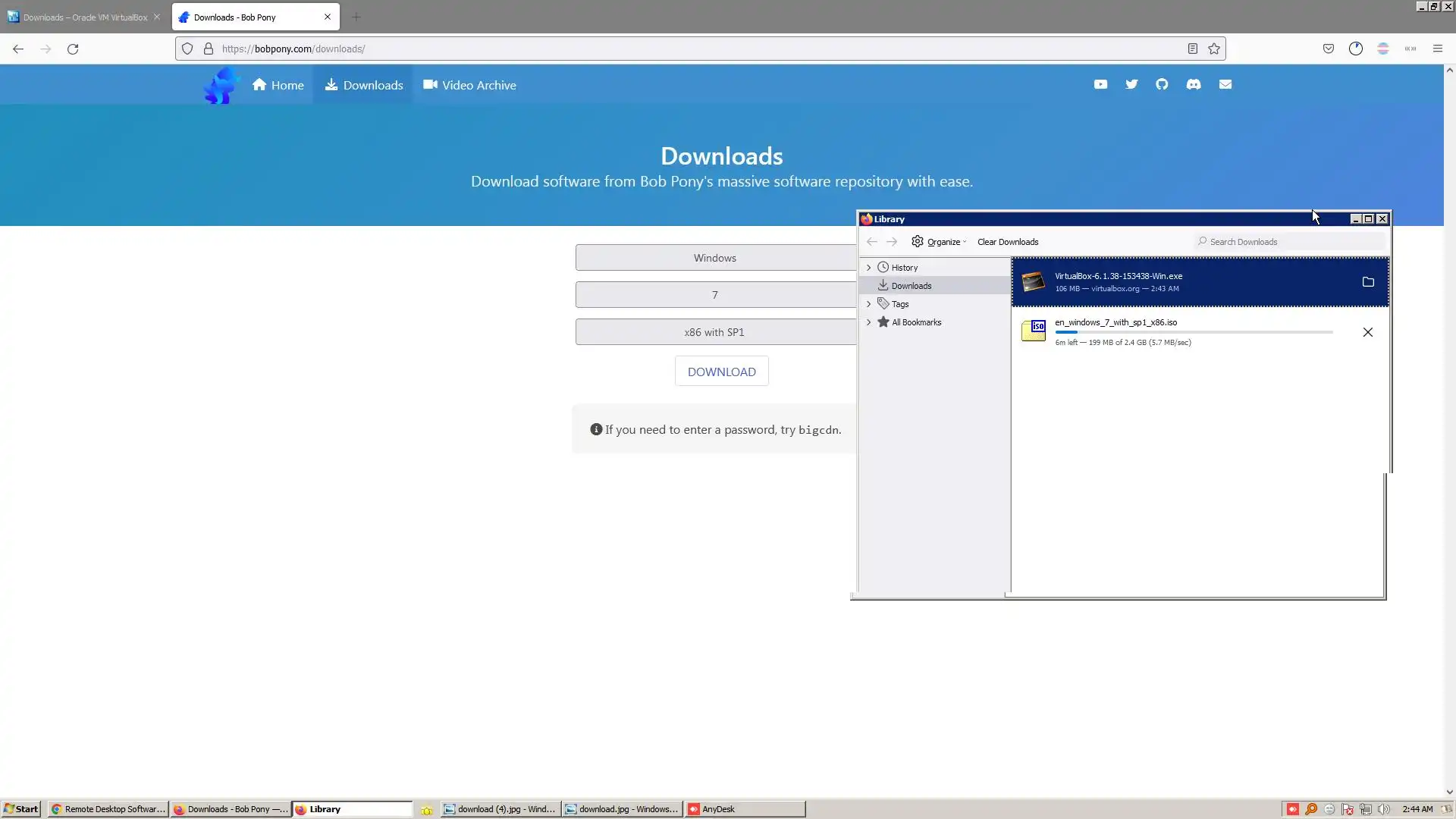Bookmark this page with the star icon
This screenshot has height=819, width=1456.
[1214, 49]
